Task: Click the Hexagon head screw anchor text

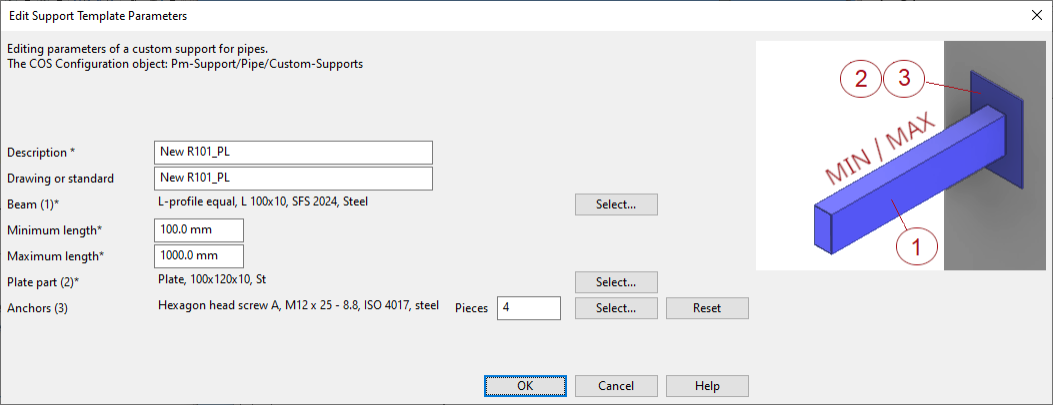Action: coord(298,306)
